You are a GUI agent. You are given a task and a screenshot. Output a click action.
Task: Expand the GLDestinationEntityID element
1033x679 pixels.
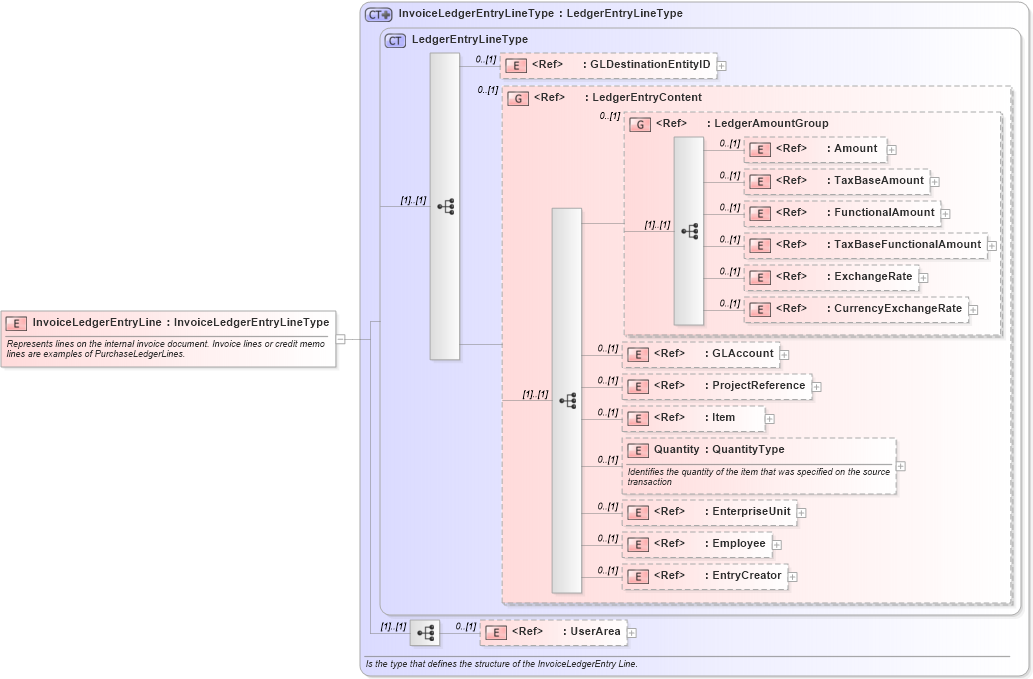click(x=720, y=64)
